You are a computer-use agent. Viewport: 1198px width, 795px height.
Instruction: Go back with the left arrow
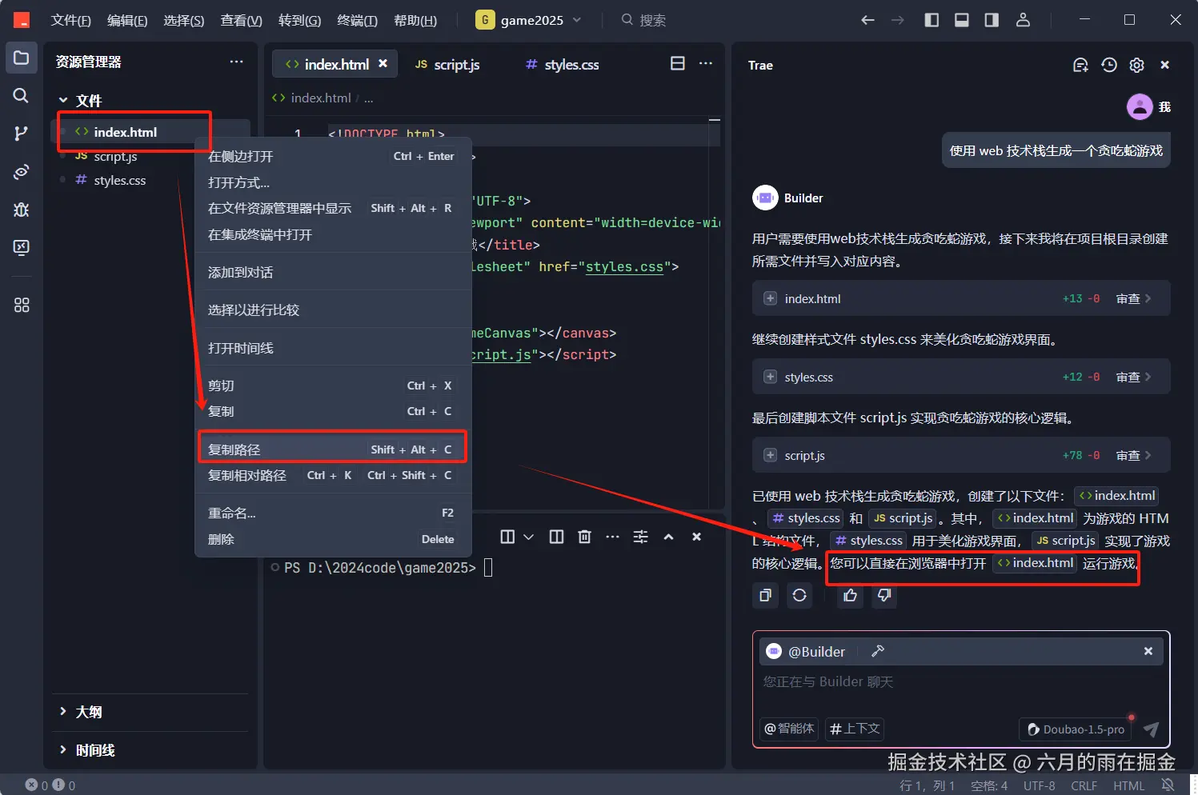tap(868, 20)
